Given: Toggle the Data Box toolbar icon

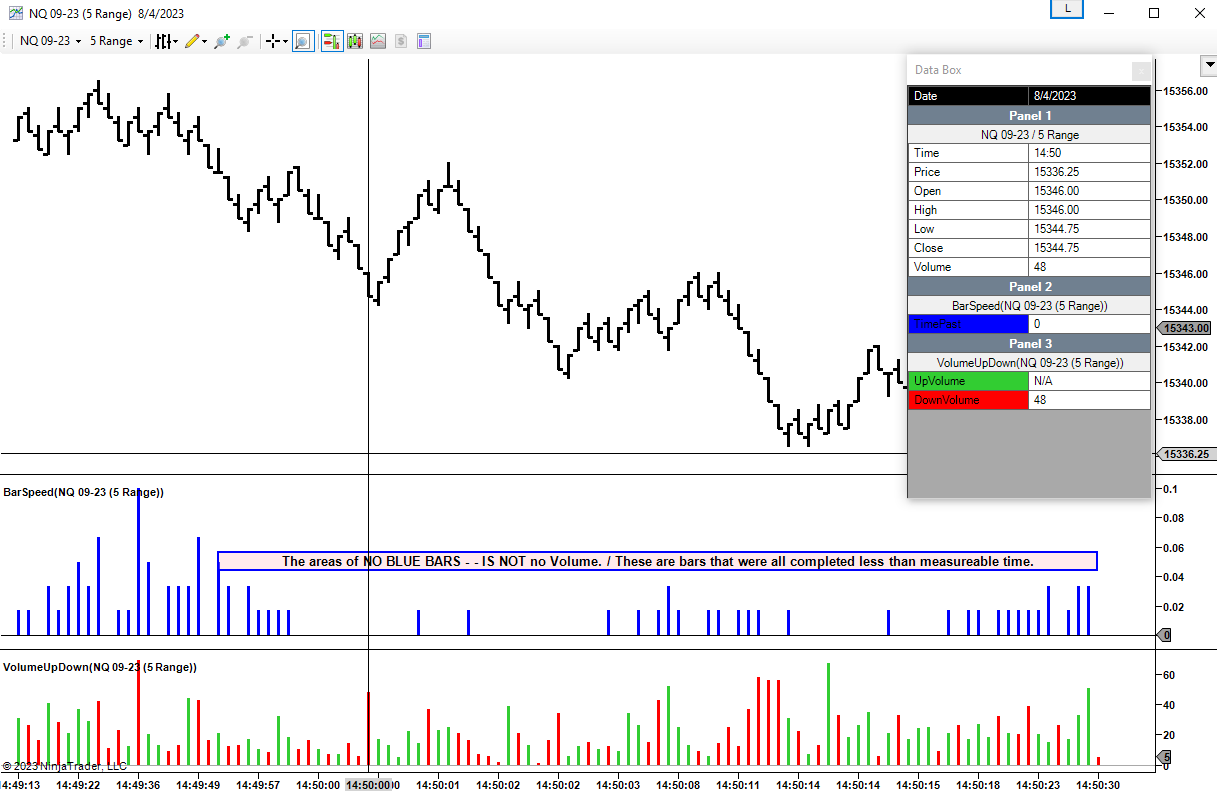Looking at the screenshot, I should coord(303,41).
